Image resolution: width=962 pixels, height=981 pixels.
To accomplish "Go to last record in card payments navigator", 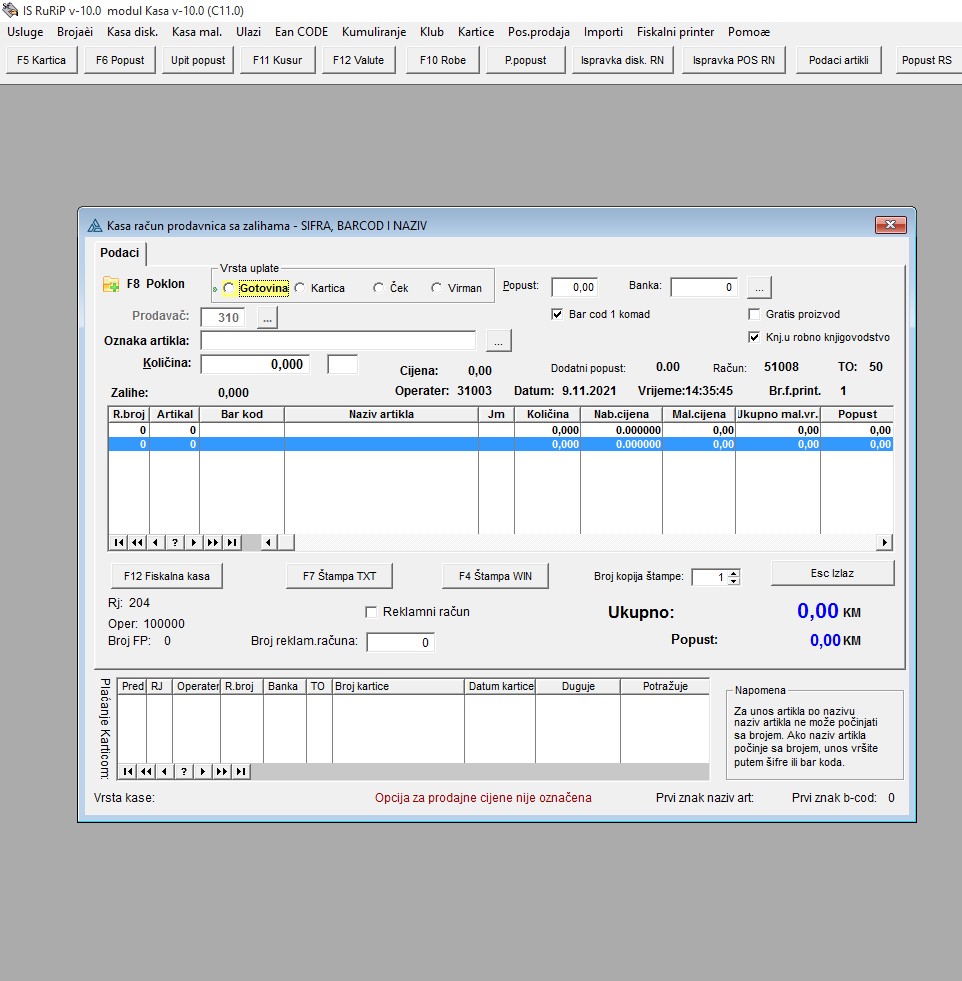I will [239, 771].
